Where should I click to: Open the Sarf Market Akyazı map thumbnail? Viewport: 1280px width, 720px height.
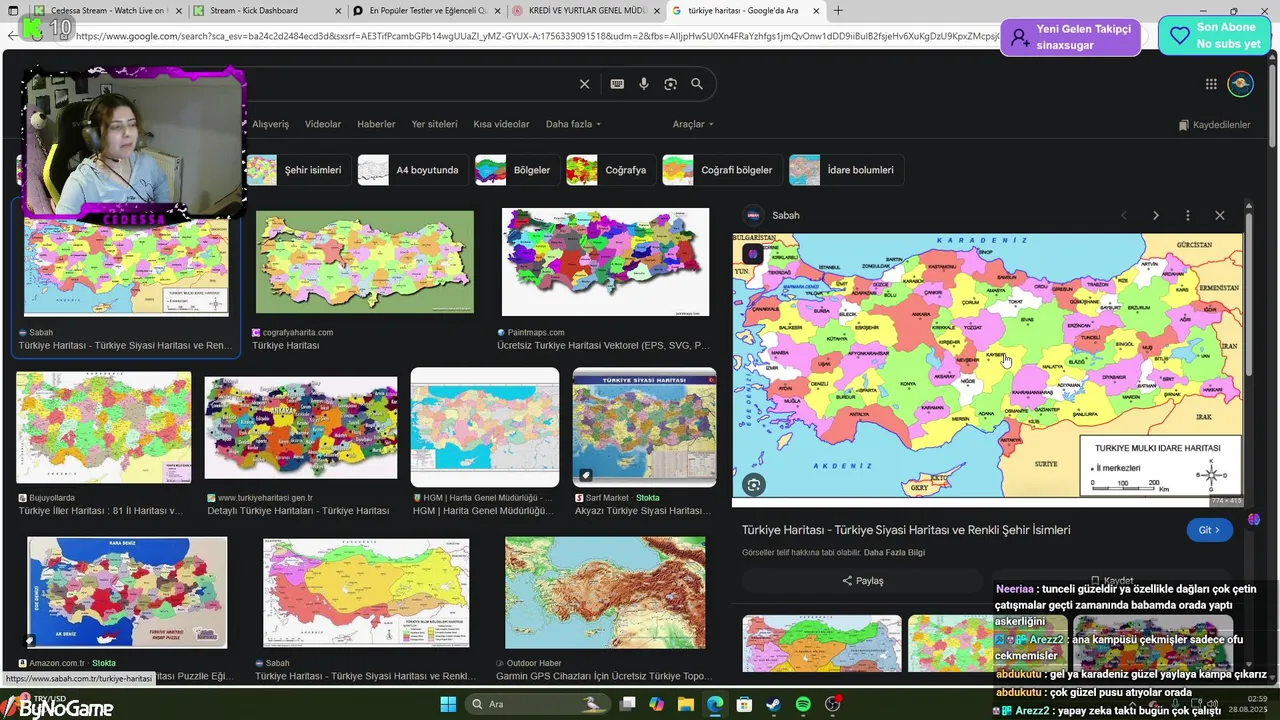click(644, 427)
